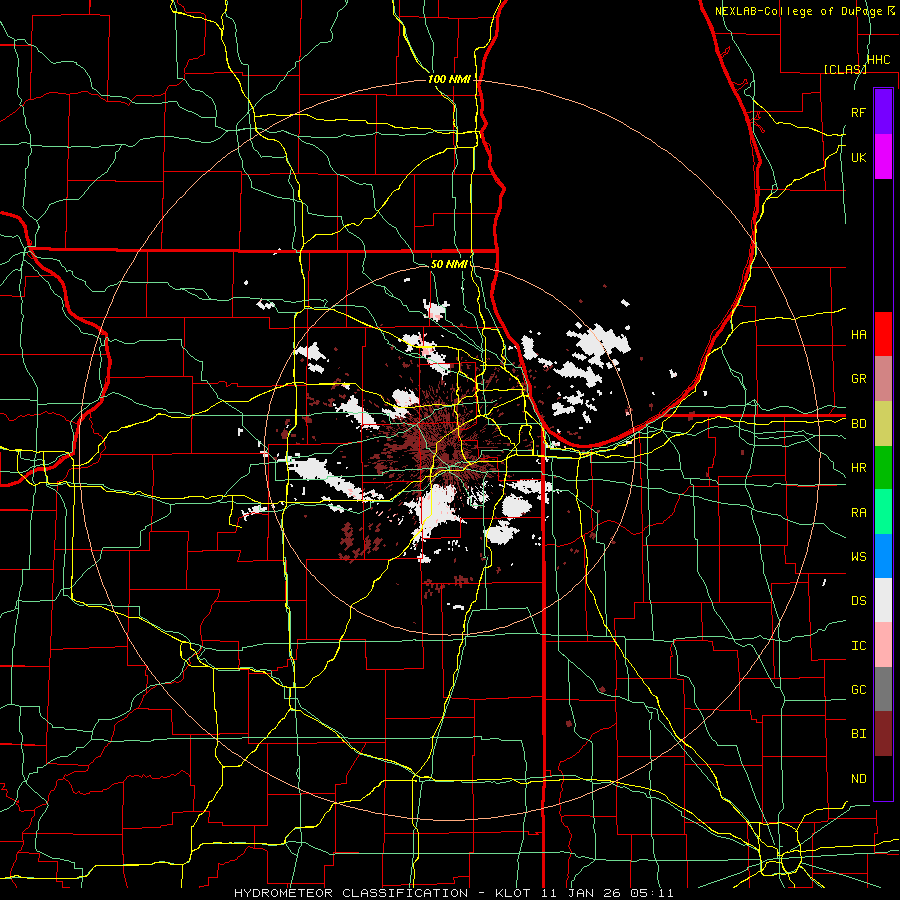The height and width of the screenshot is (900, 900).
Task: Click the HHC product label
Action: 878,60
